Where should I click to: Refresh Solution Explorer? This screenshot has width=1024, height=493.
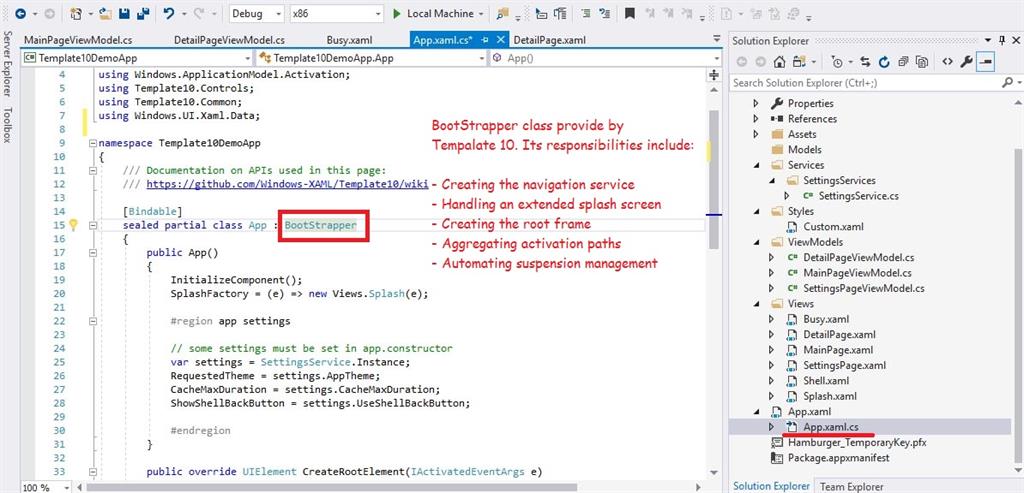click(x=884, y=61)
